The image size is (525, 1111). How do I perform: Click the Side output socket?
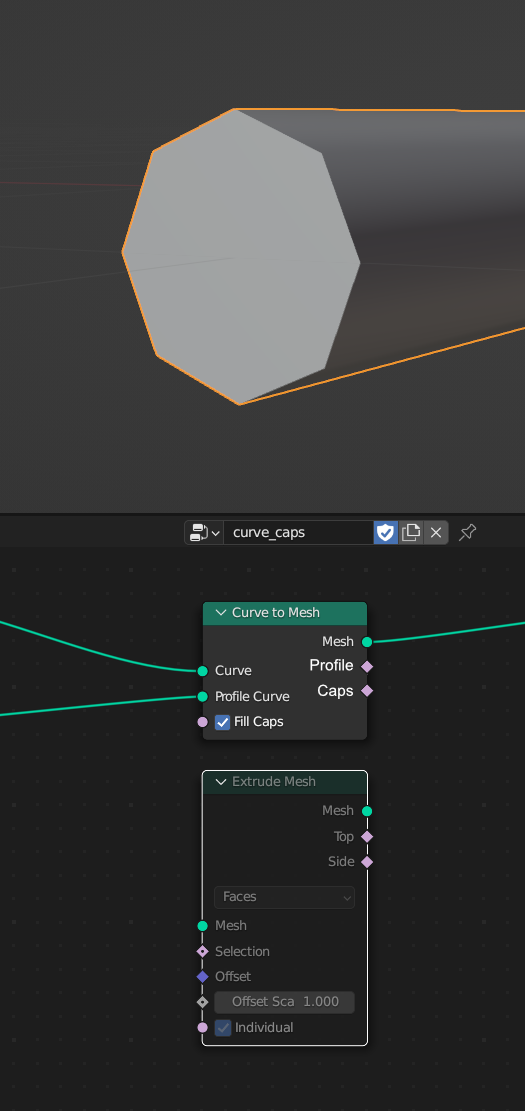point(367,862)
